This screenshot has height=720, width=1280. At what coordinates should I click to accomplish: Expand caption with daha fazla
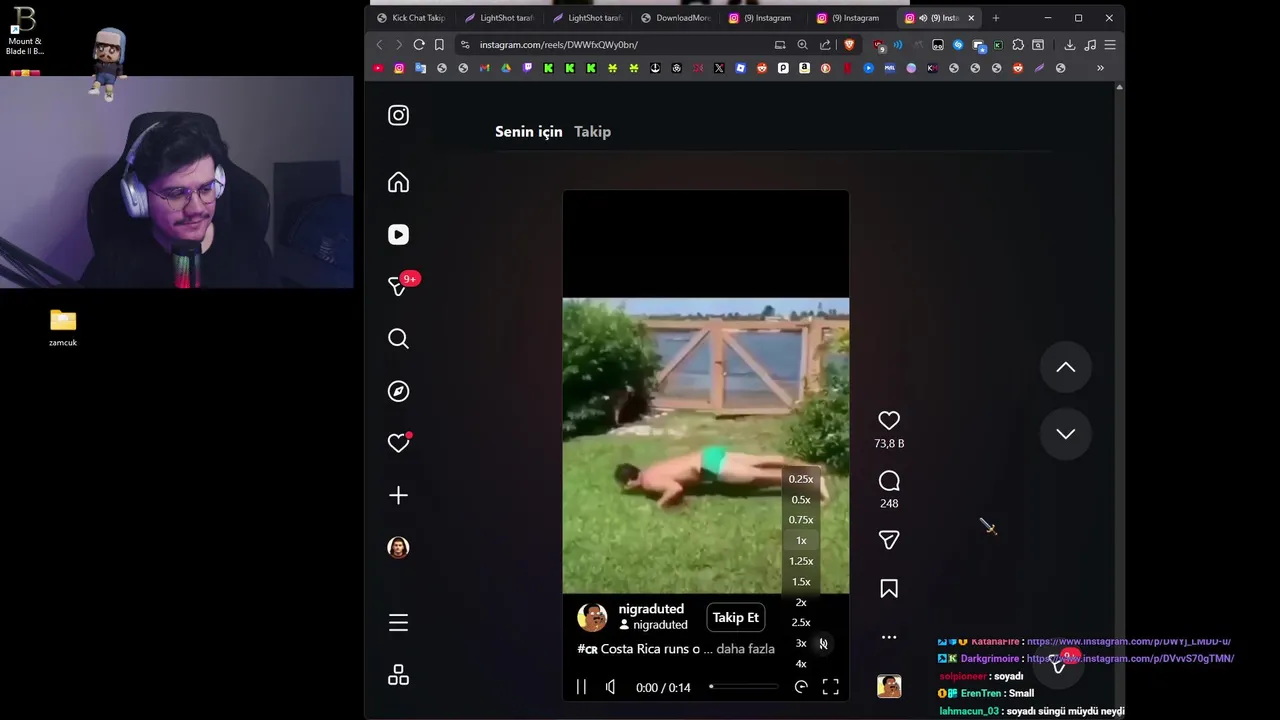click(x=746, y=649)
